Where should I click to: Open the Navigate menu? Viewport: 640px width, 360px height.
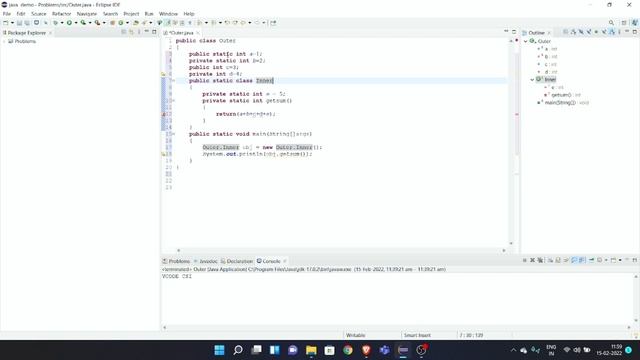[87, 14]
